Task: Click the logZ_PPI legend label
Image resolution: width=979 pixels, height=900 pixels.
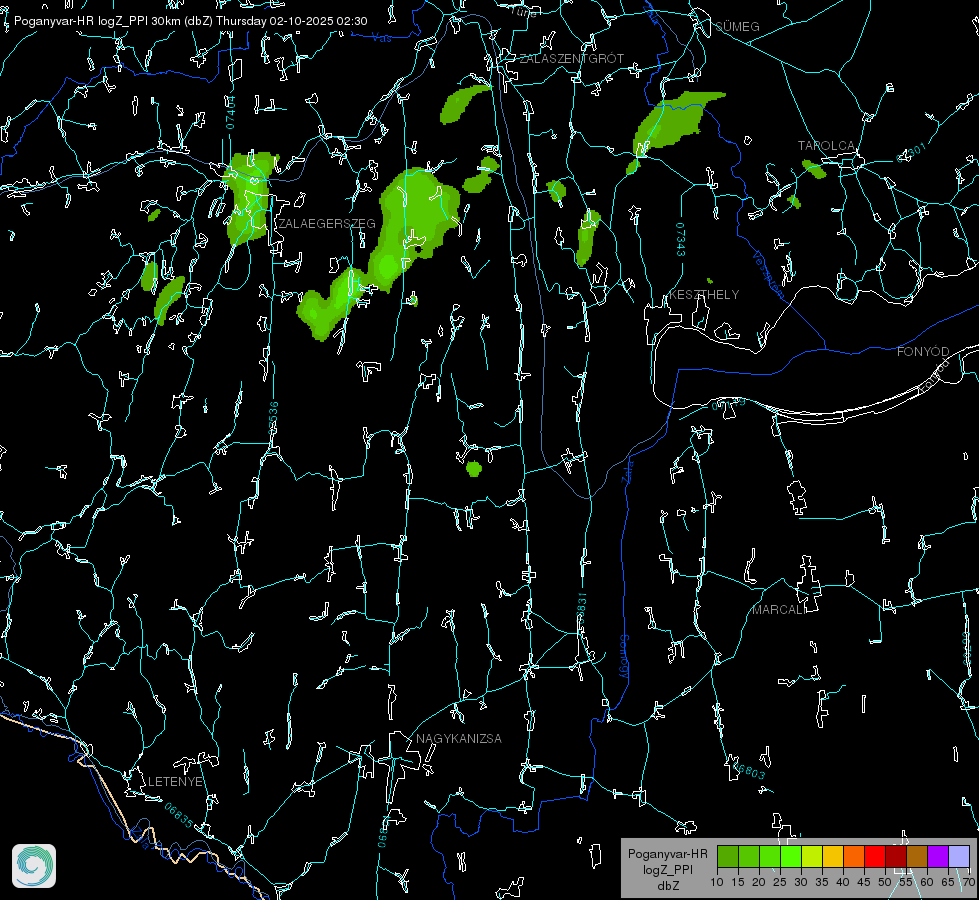Action: point(668,869)
